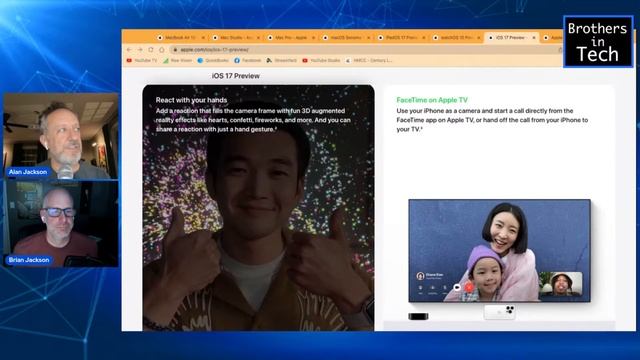Open the YouTube TV bookmark
The image size is (640, 360).
coord(142,60)
